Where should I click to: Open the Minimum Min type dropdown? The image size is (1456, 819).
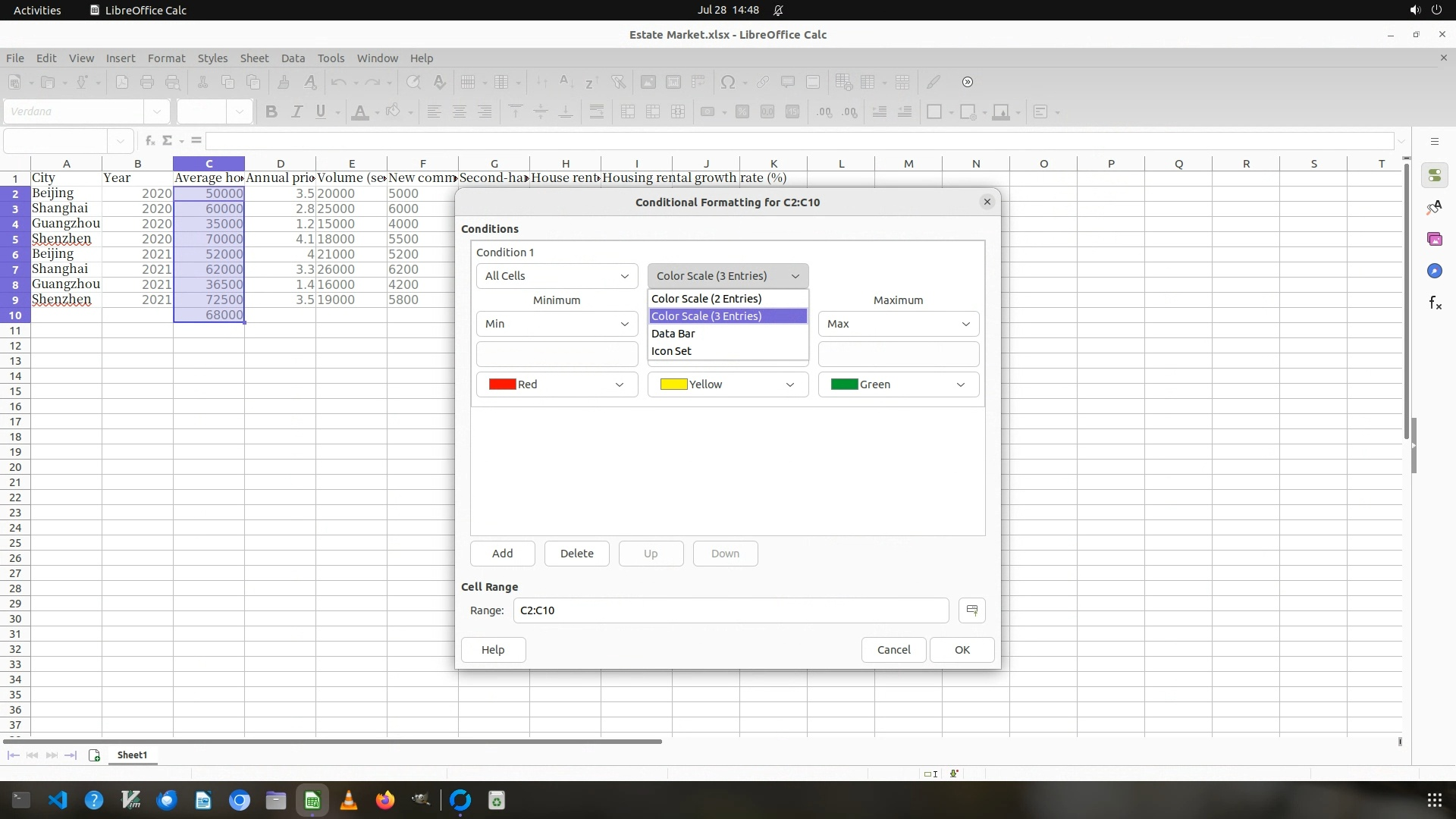[557, 324]
